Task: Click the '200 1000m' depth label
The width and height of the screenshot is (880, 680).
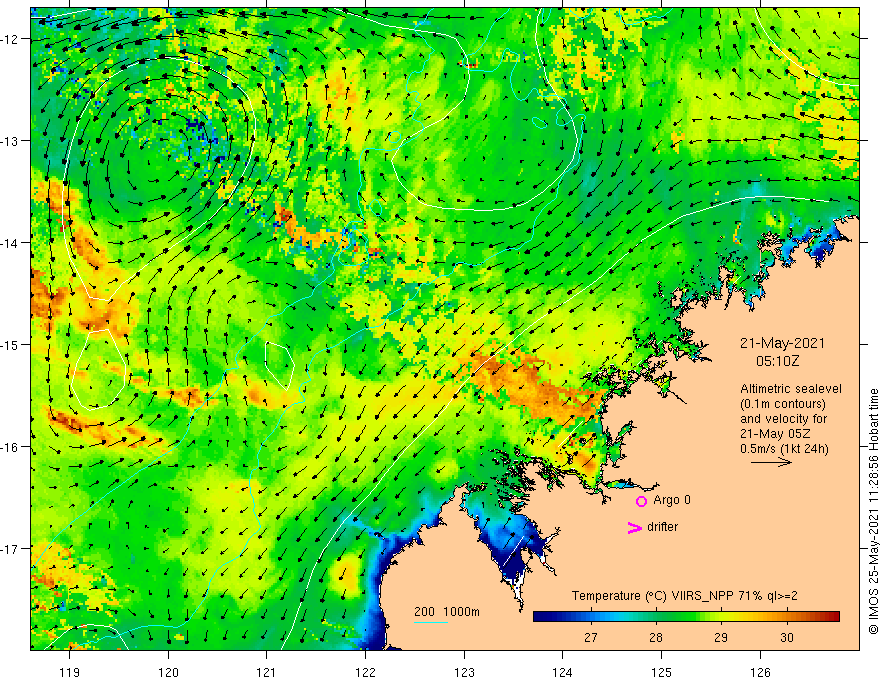Action: [447, 612]
